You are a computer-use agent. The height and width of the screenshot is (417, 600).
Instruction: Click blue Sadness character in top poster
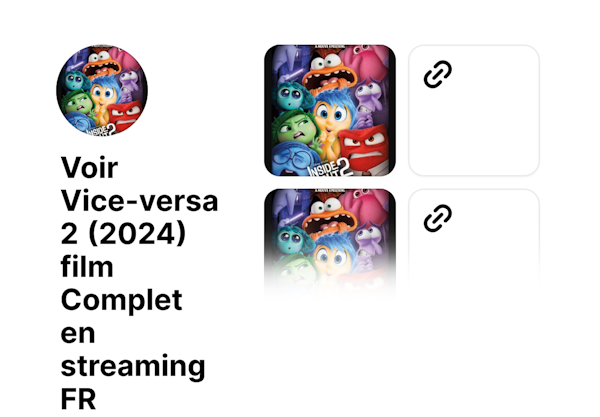tap(295, 159)
